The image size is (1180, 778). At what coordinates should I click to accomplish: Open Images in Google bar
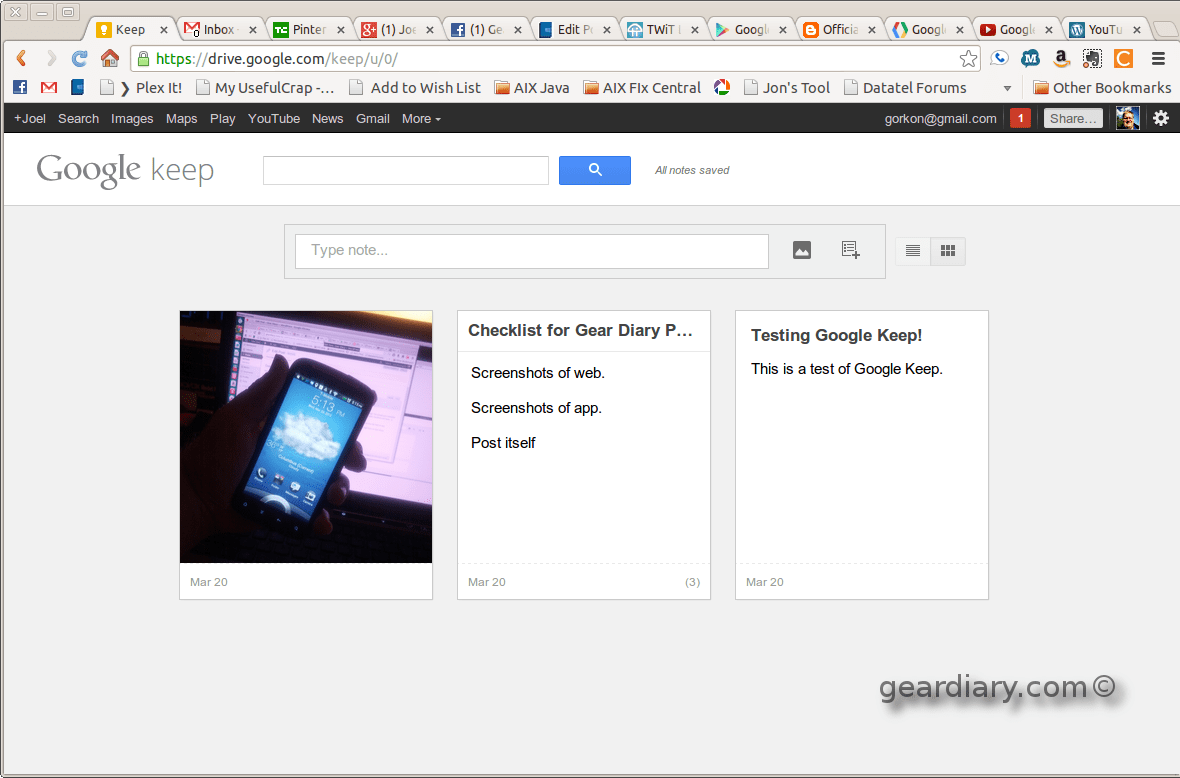click(132, 118)
